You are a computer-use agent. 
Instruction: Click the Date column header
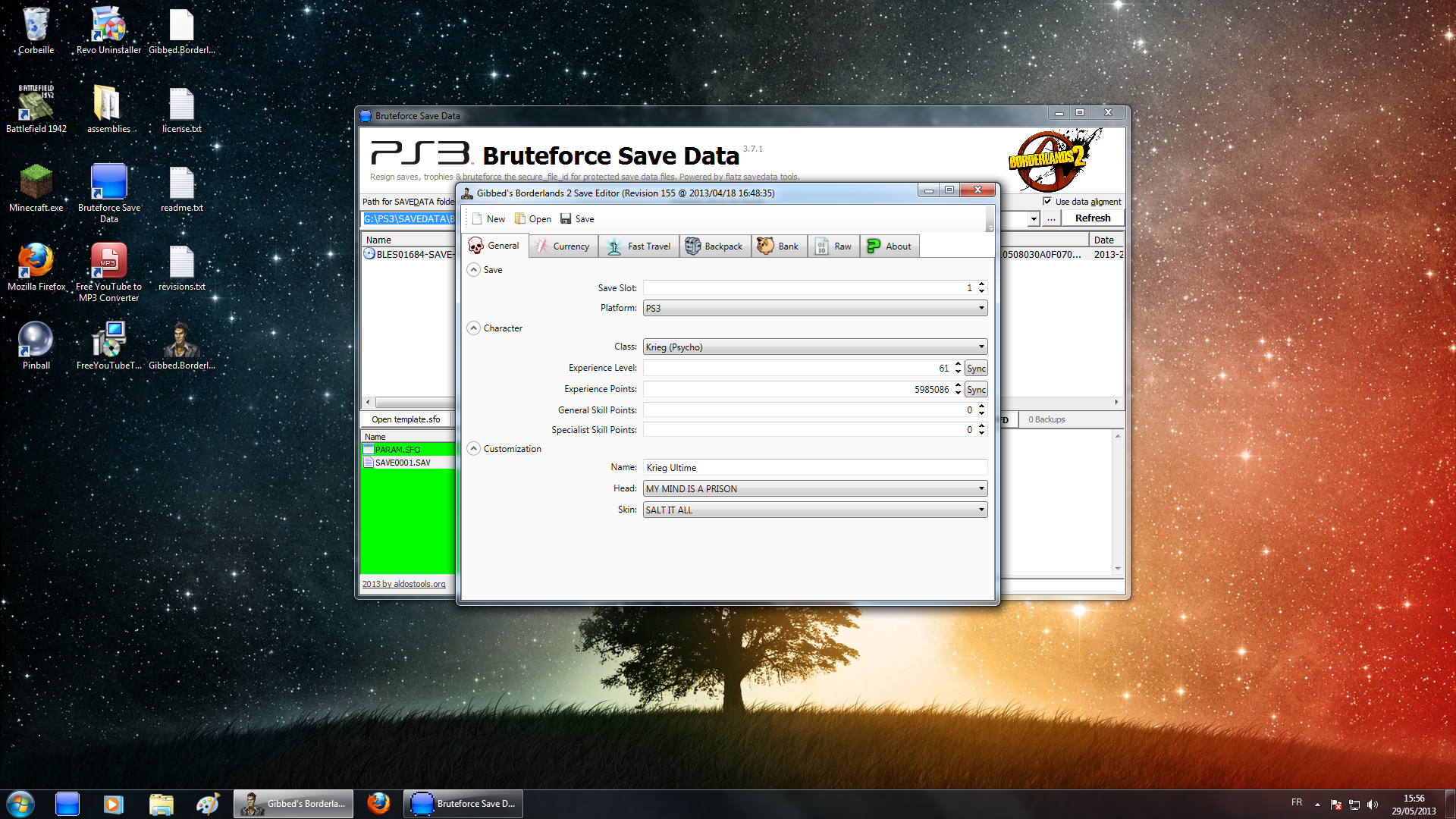(x=1106, y=240)
